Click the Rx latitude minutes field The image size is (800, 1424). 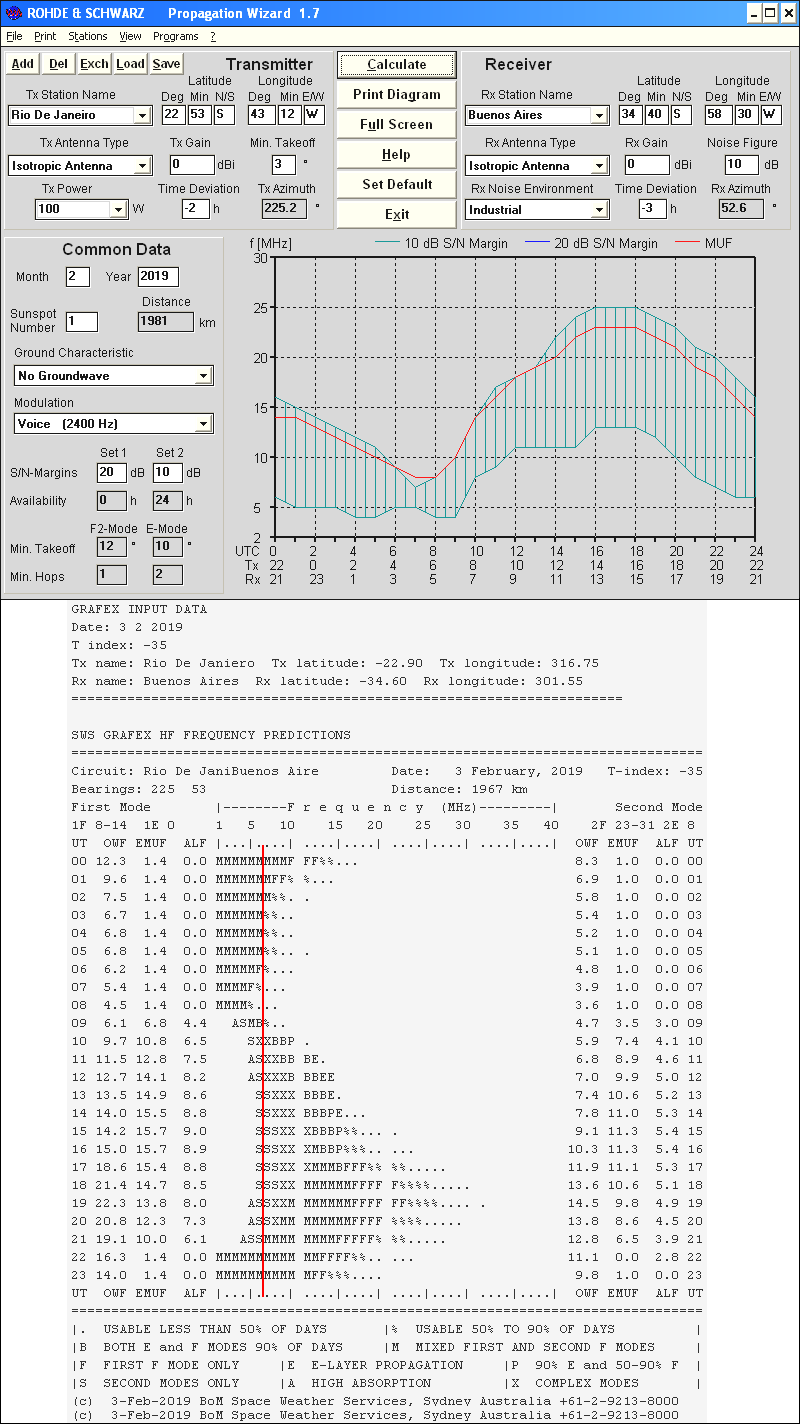(656, 114)
